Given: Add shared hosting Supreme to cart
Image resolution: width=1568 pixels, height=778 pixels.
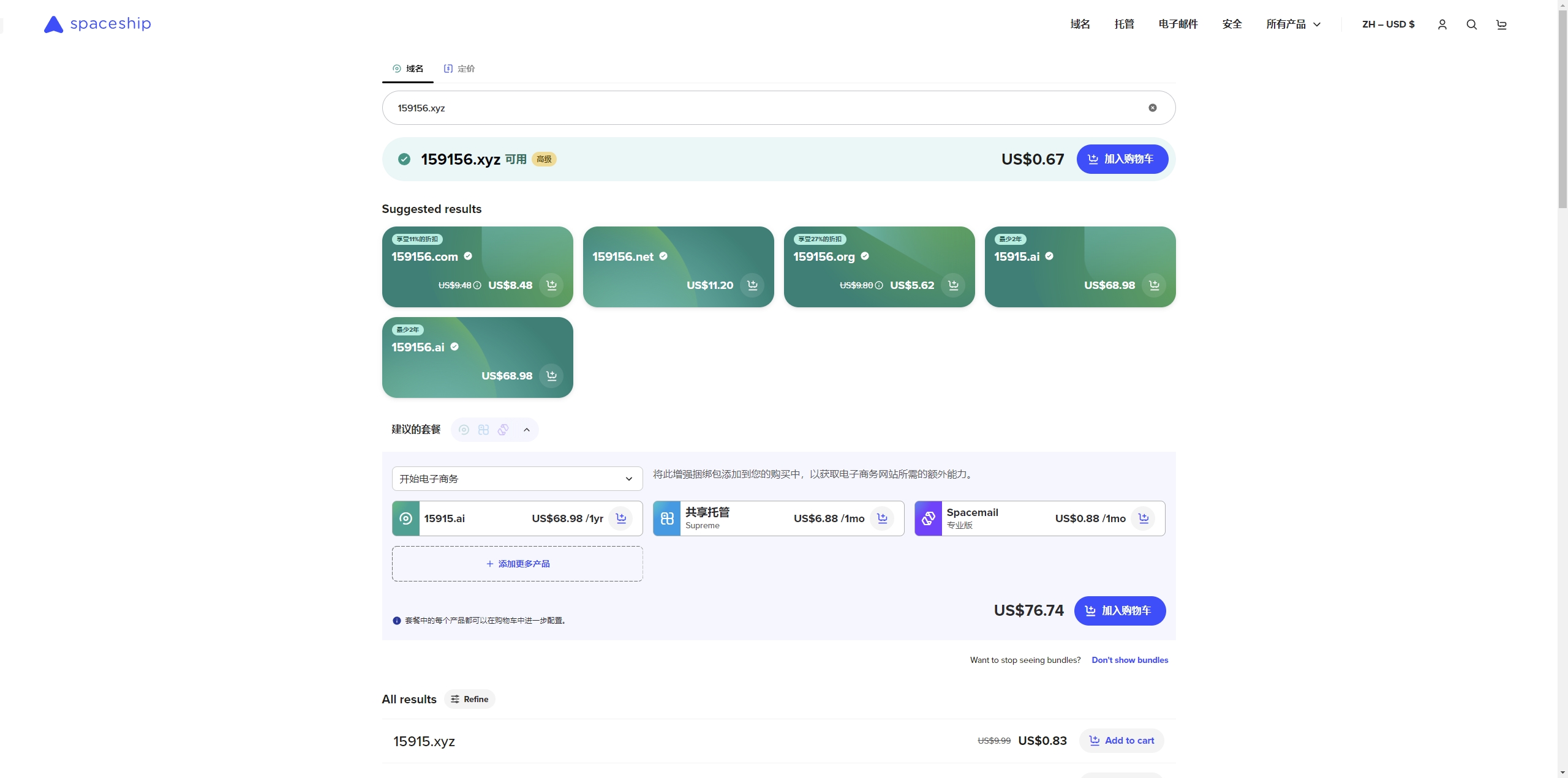Looking at the screenshot, I should (x=883, y=518).
